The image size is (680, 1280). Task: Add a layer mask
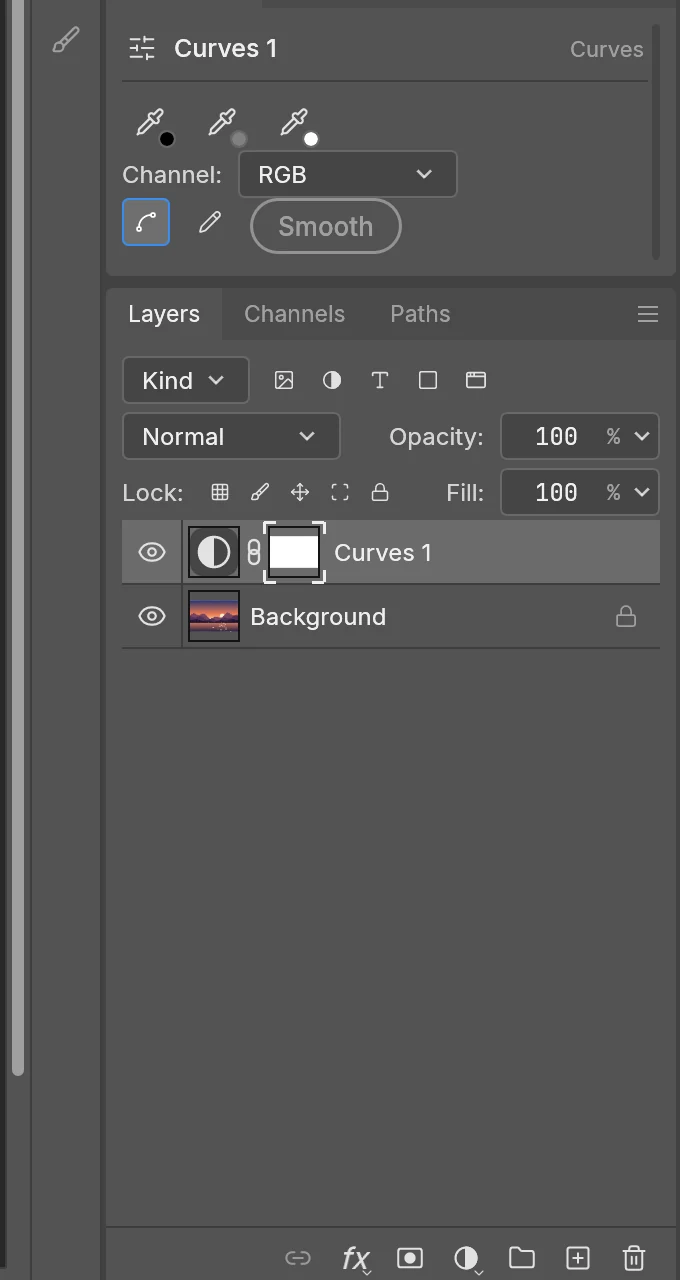pos(410,1258)
